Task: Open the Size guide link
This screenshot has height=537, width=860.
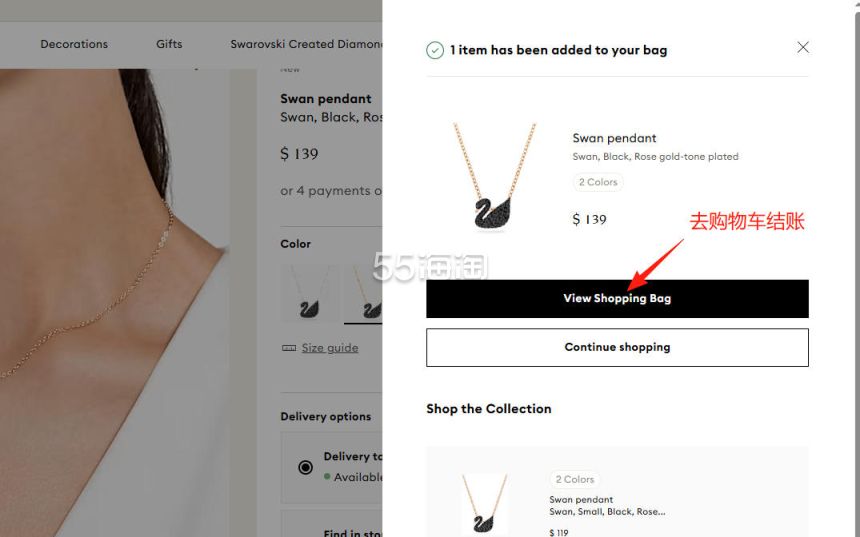Action: point(330,348)
